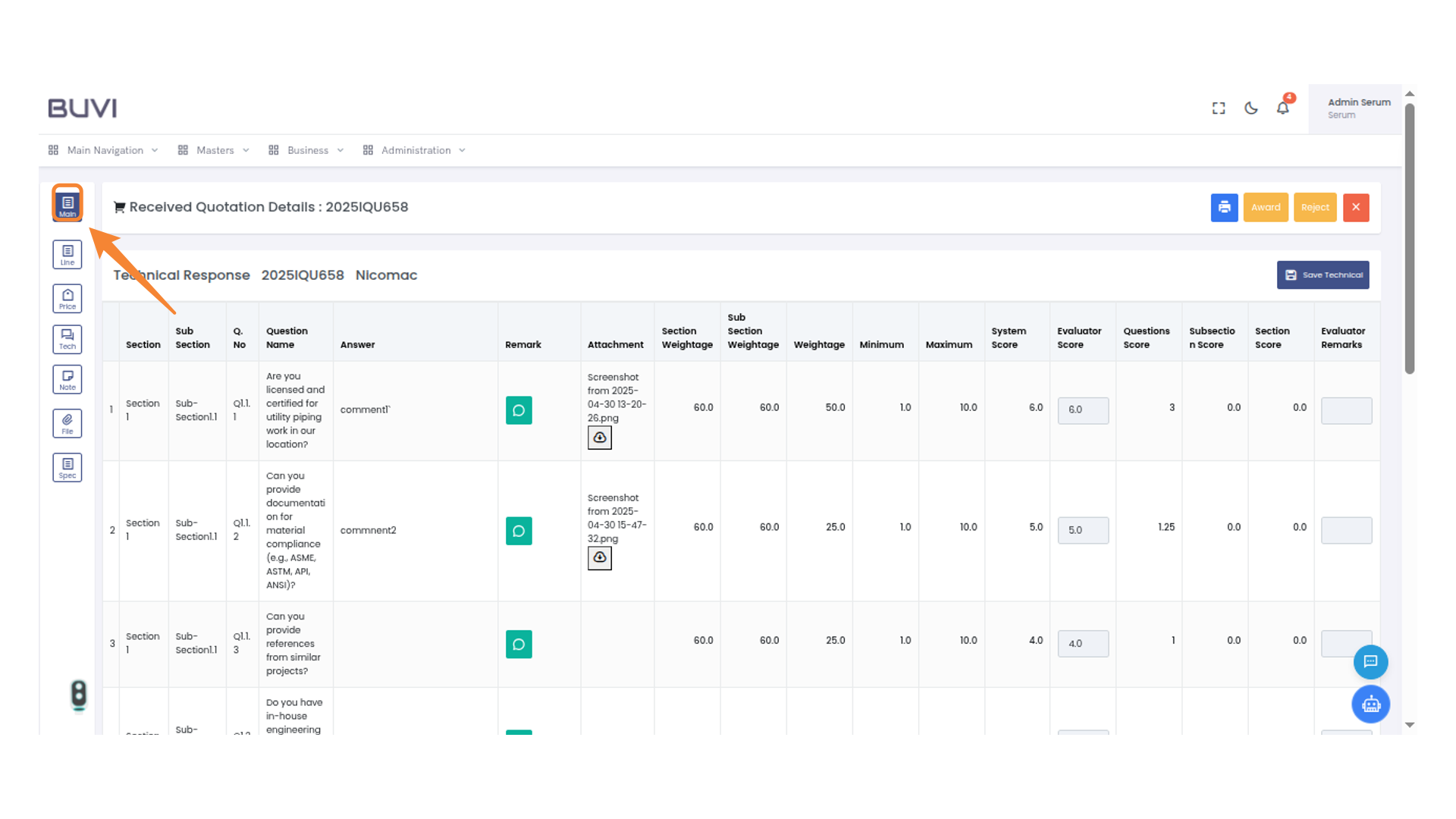The width and height of the screenshot is (1456, 819).
Task: Click the blue print icon button
Action: [x=1224, y=207]
